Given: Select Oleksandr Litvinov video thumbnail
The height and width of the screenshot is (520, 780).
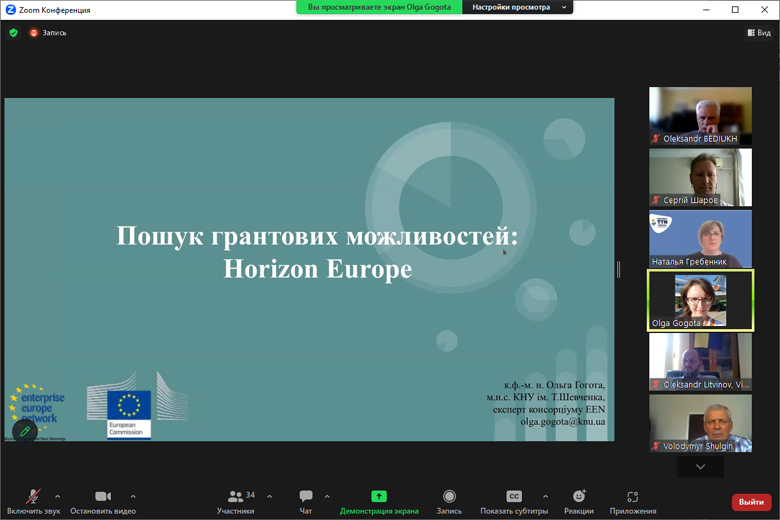Looking at the screenshot, I should click(x=700, y=362).
